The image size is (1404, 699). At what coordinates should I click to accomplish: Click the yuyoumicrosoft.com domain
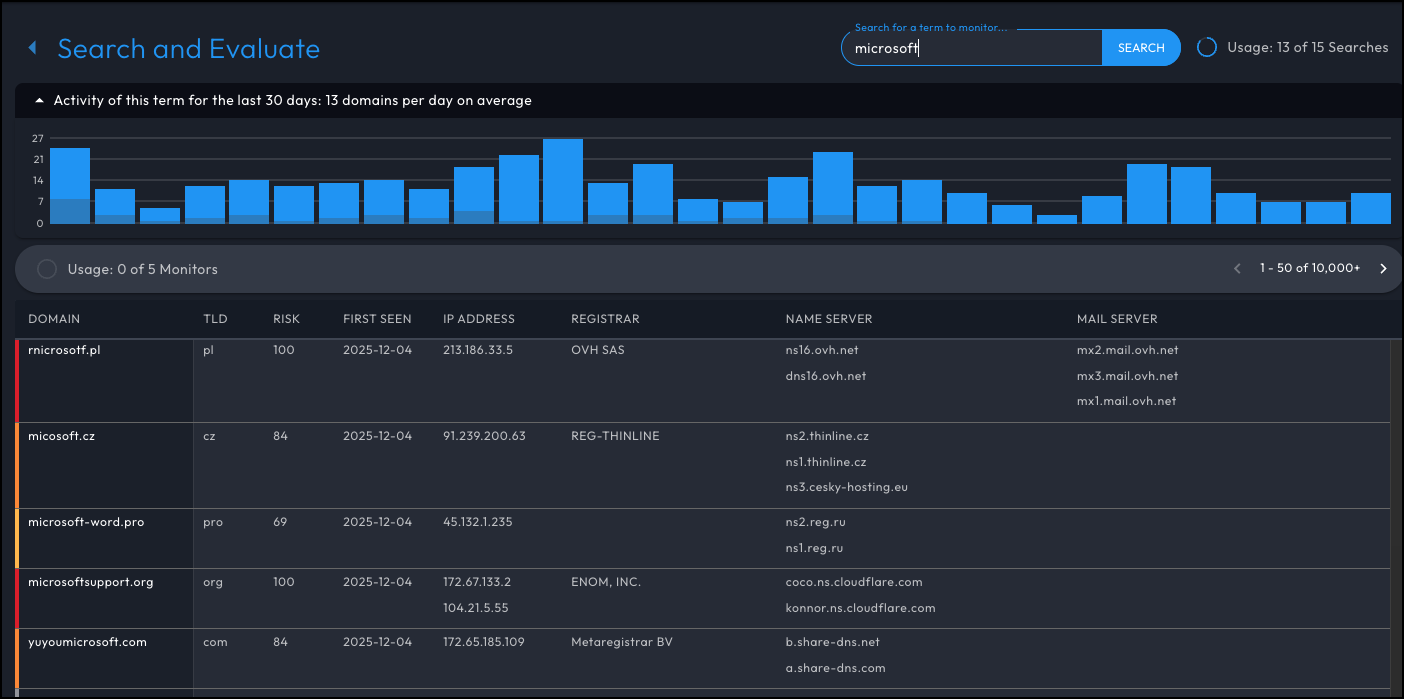click(87, 642)
